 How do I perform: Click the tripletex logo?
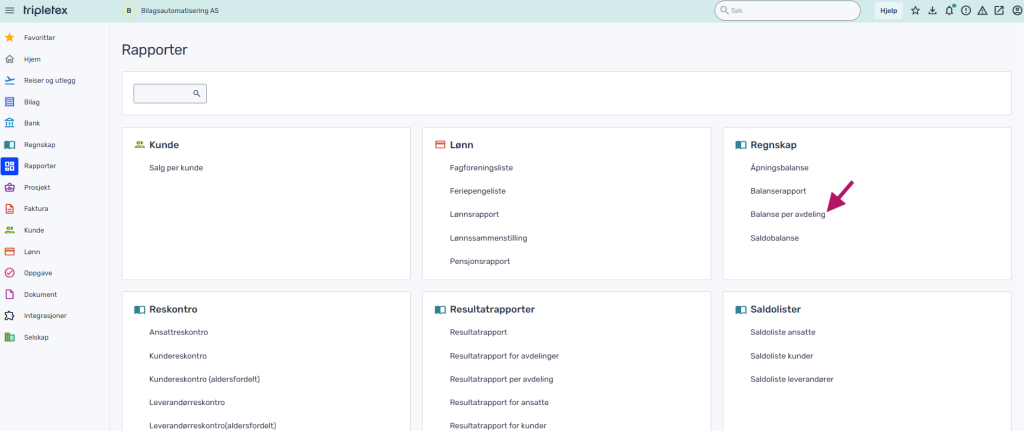pos(45,10)
